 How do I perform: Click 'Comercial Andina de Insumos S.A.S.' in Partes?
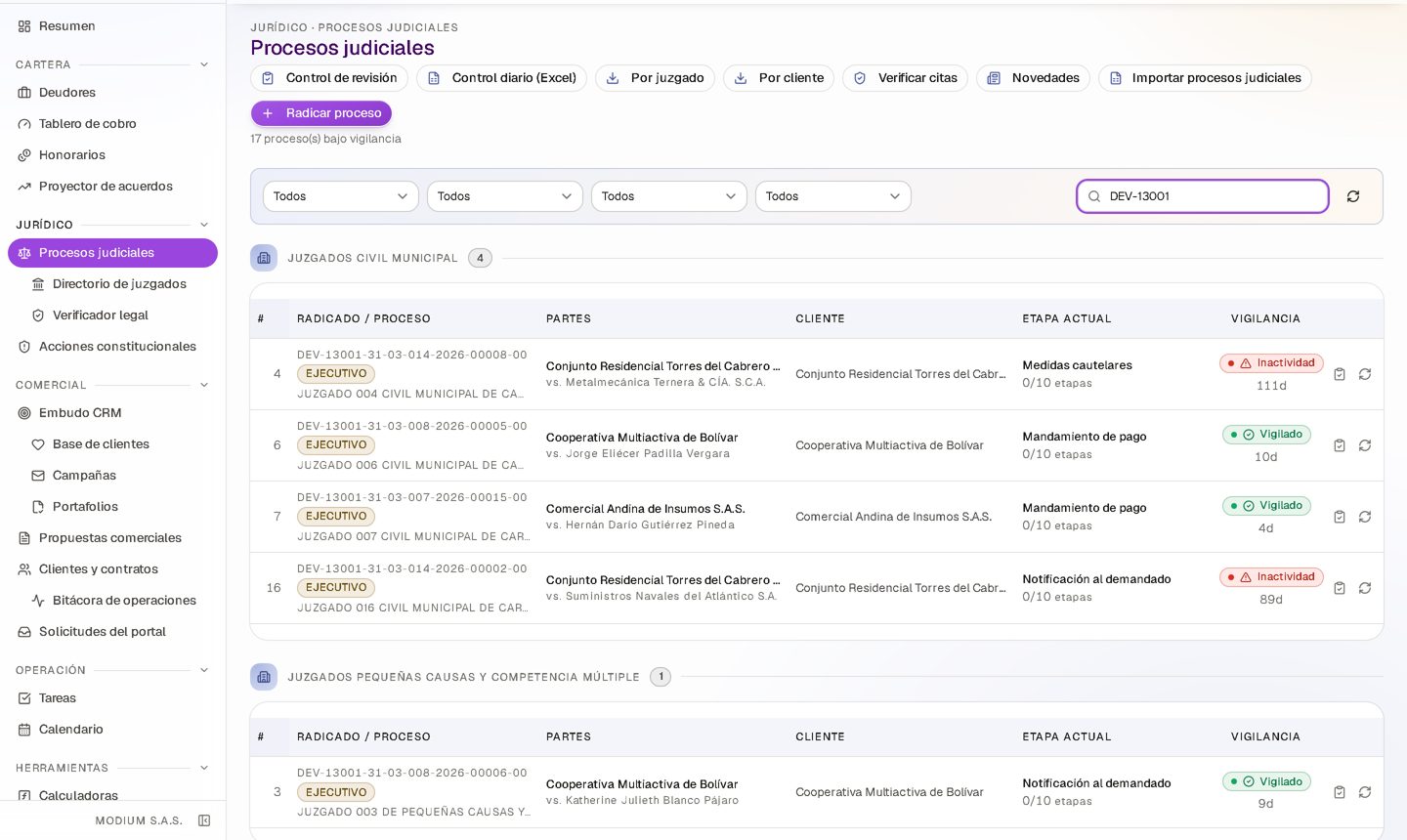tap(646, 509)
